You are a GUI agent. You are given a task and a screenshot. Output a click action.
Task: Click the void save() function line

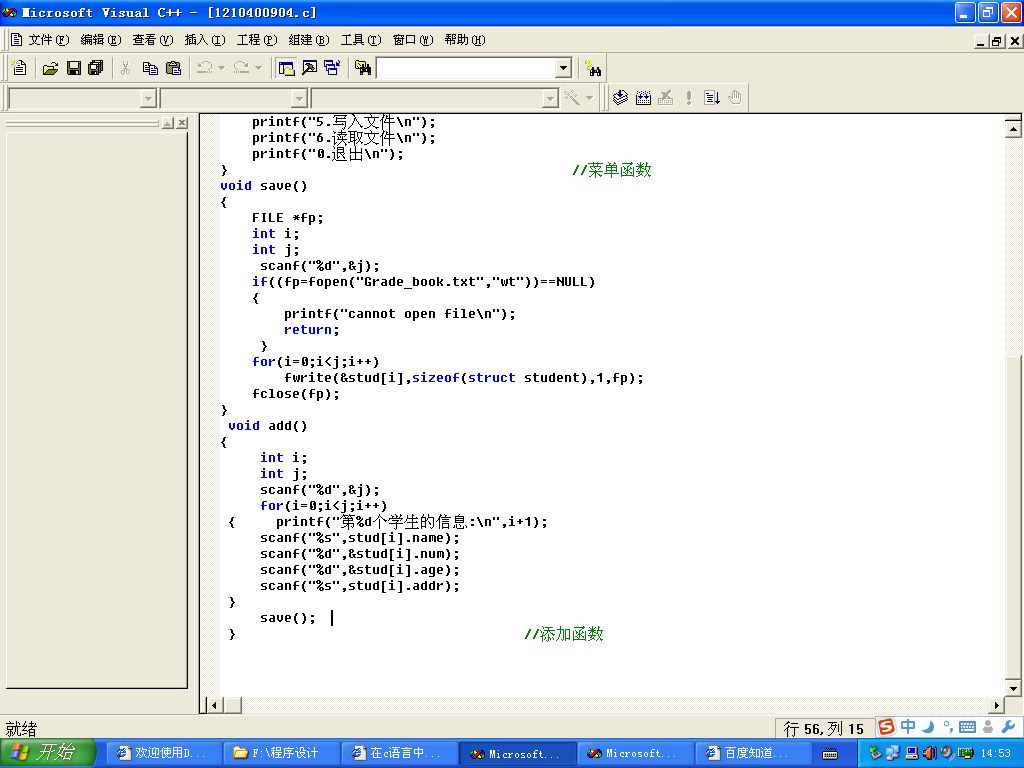tap(264, 186)
